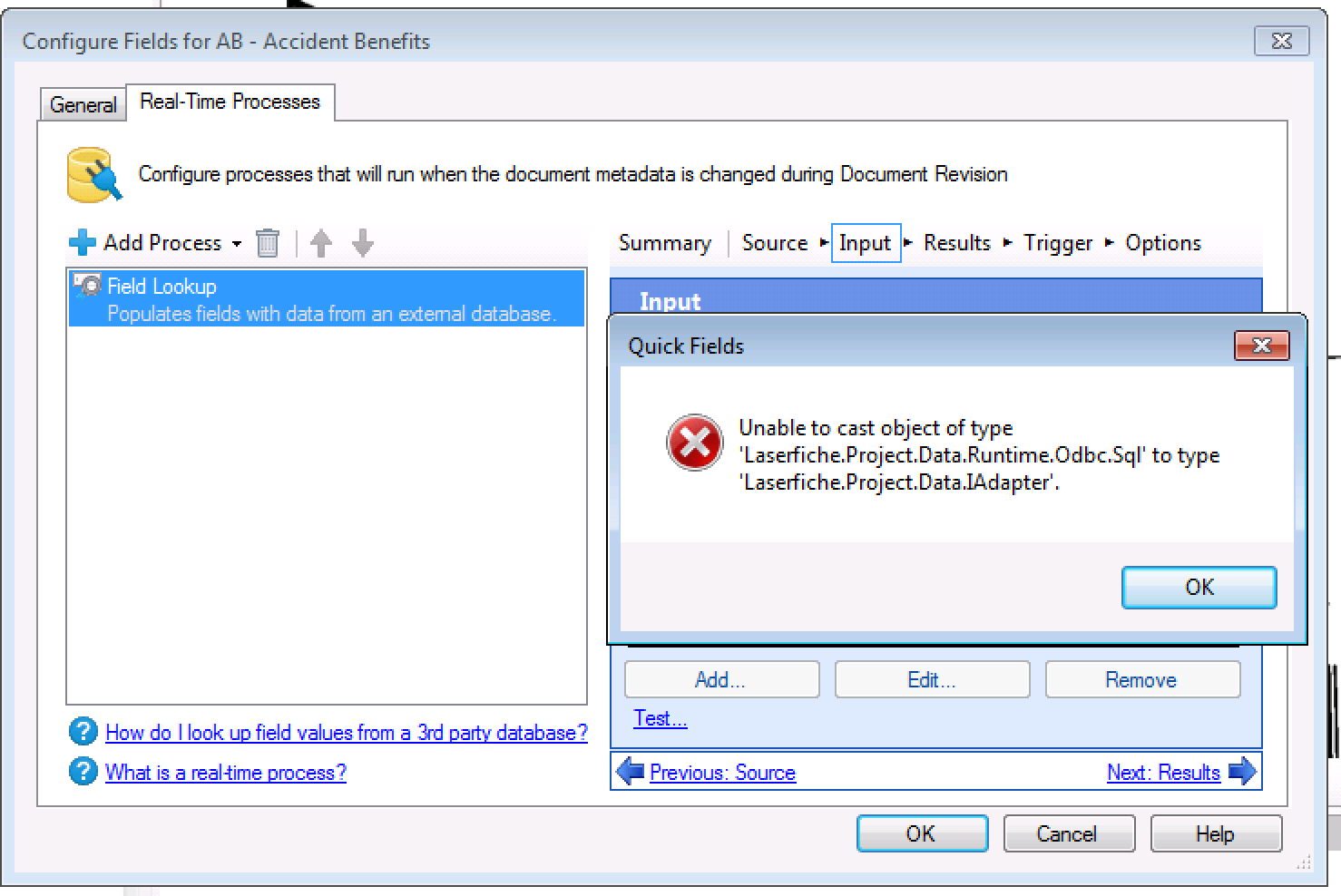Go to the Options step
The height and width of the screenshot is (896, 1341).
[x=1163, y=243]
